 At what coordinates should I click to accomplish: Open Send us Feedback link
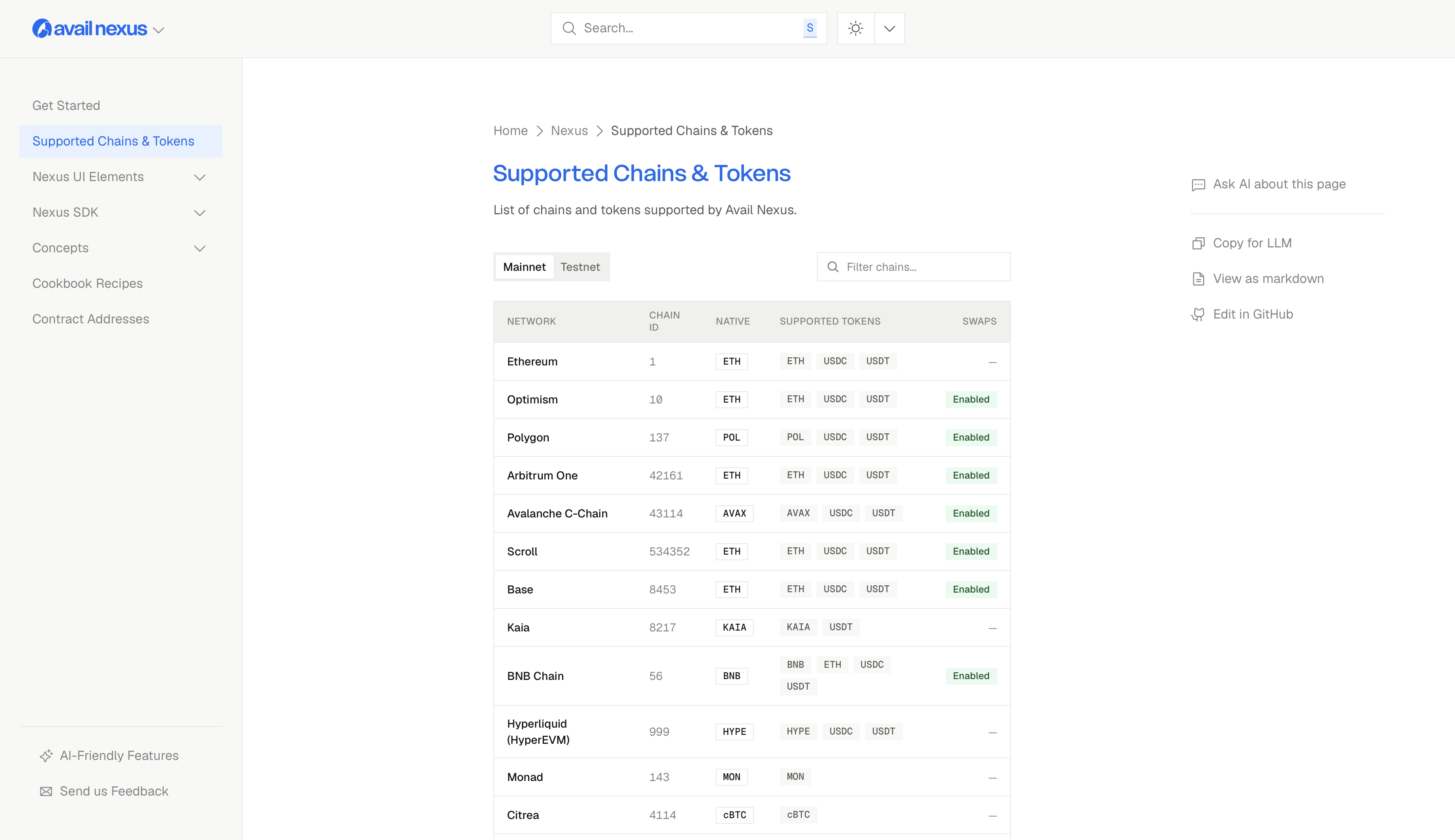point(114,791)
